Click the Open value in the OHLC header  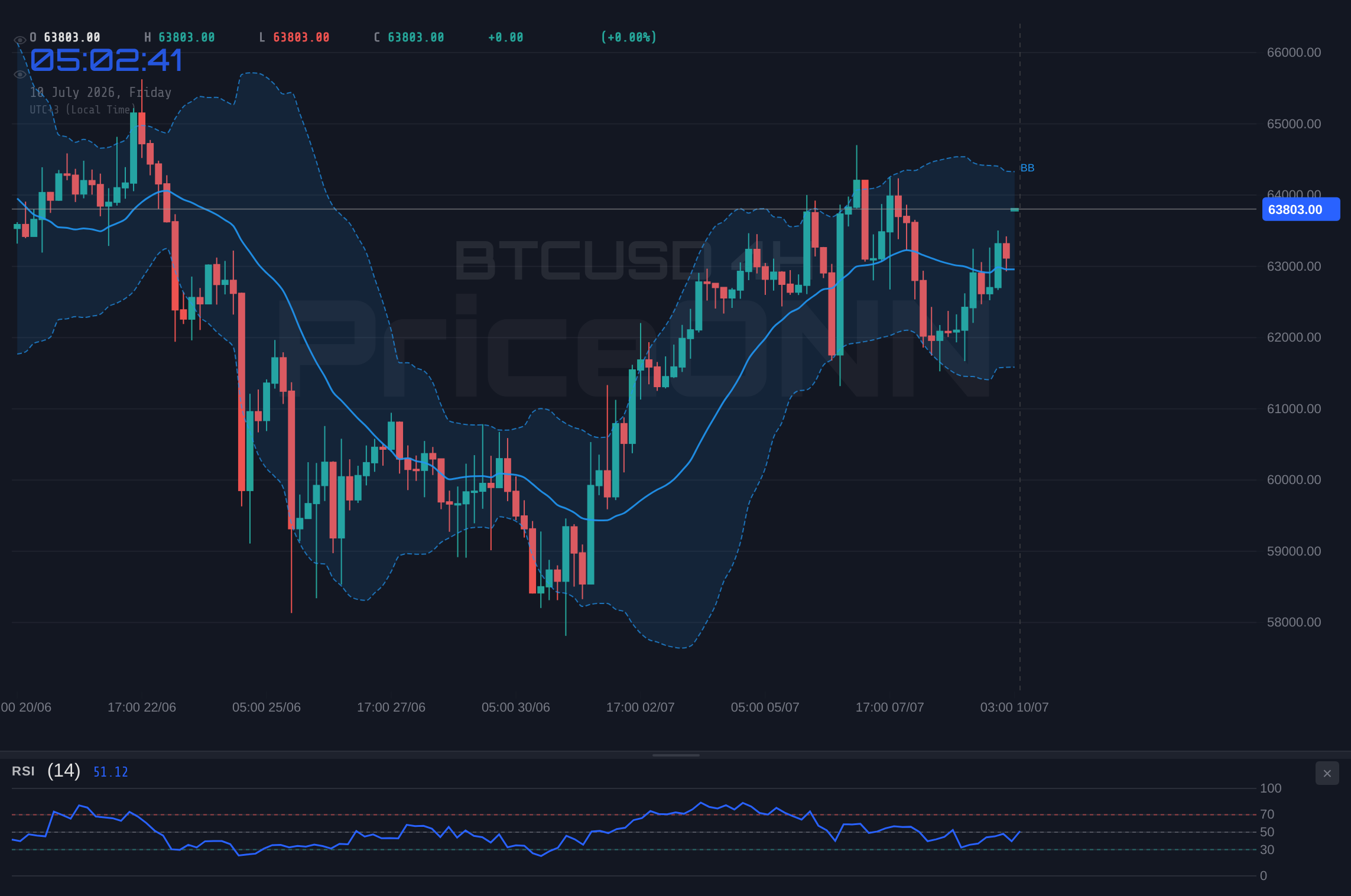72,37
